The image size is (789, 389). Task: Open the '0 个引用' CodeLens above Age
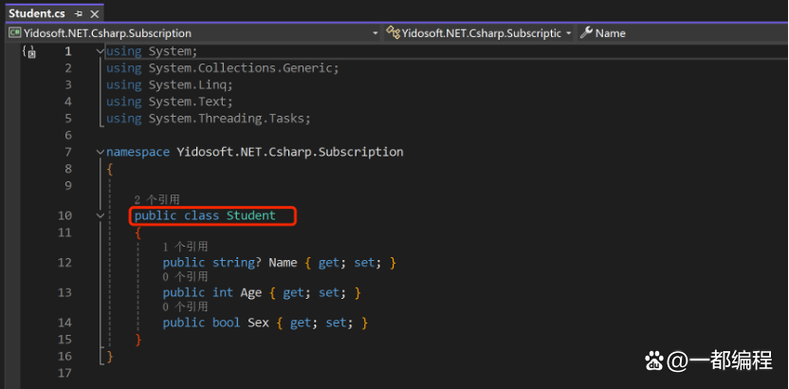(x=185, y=277)
